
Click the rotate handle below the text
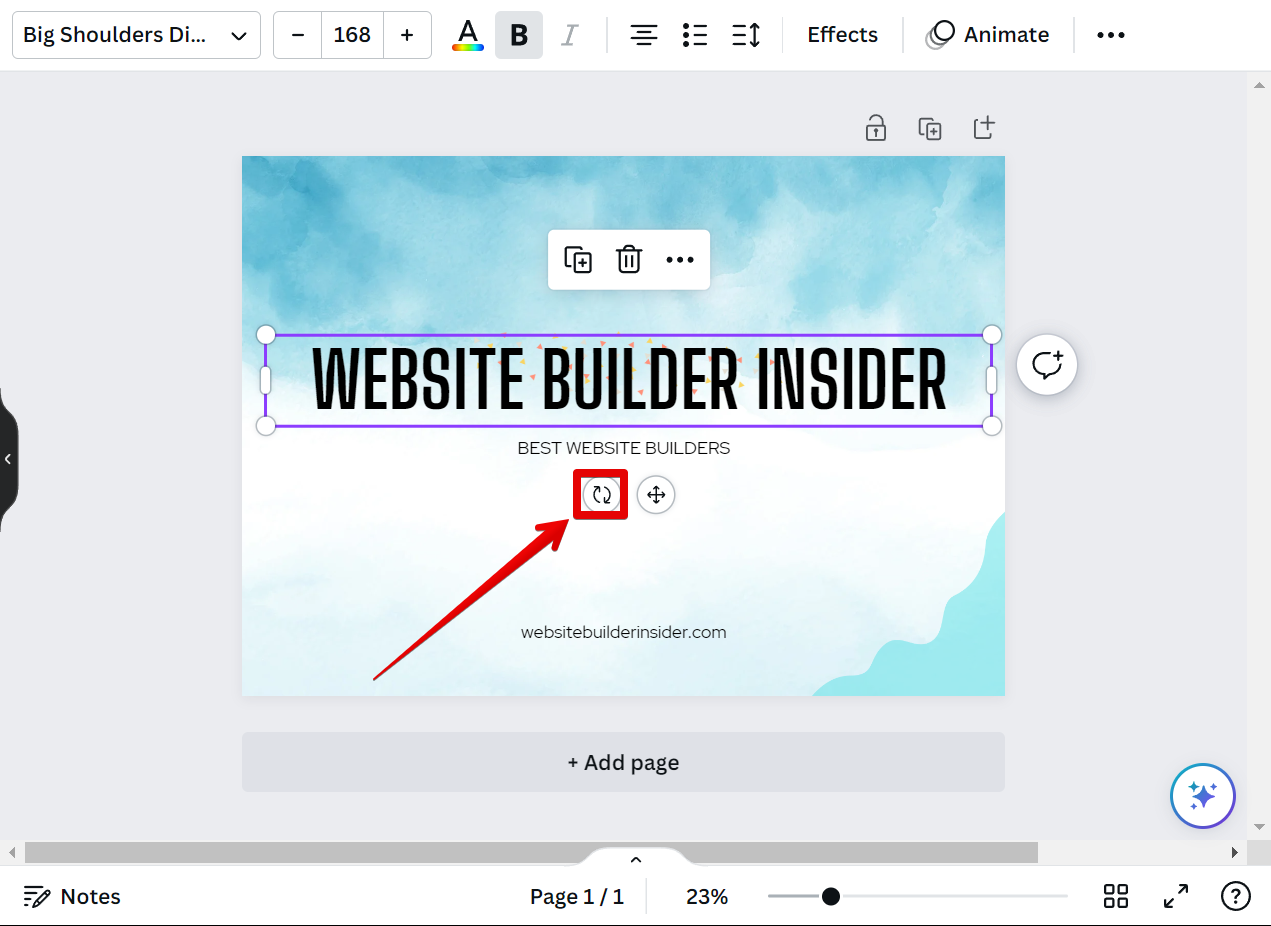[x=601, y=495]
